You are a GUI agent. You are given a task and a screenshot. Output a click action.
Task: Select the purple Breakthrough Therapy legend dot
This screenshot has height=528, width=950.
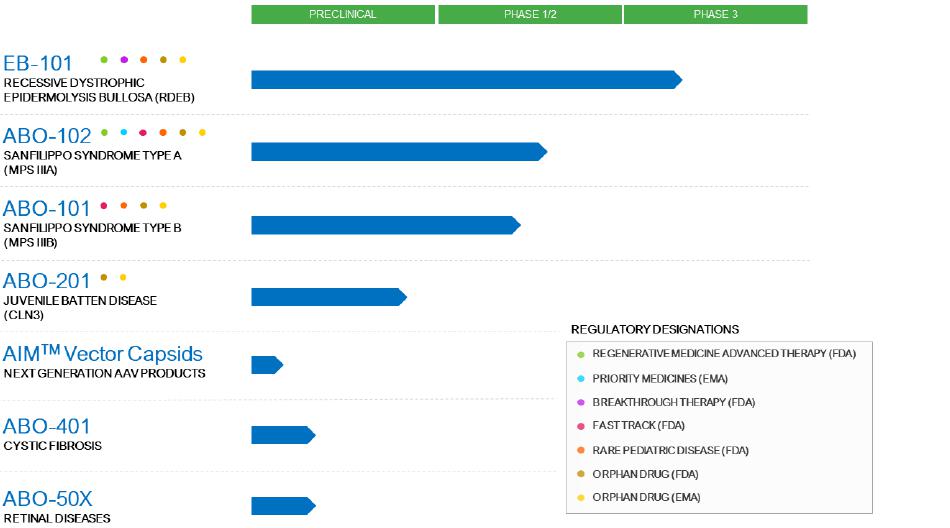pyautogui.click(x=581, y=402)
